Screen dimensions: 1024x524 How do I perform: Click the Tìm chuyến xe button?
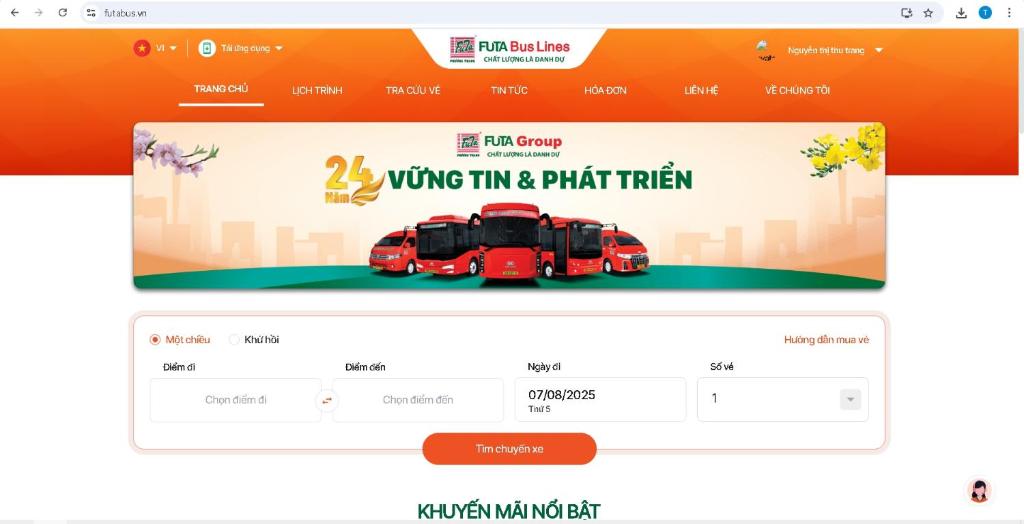click(509, 449)
